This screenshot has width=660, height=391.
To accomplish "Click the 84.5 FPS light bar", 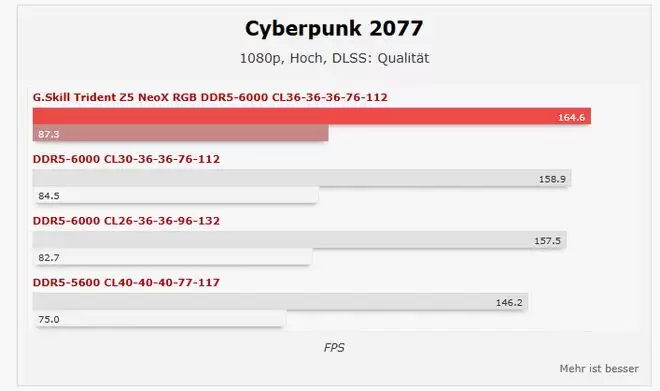I will (x=176, y=195).
